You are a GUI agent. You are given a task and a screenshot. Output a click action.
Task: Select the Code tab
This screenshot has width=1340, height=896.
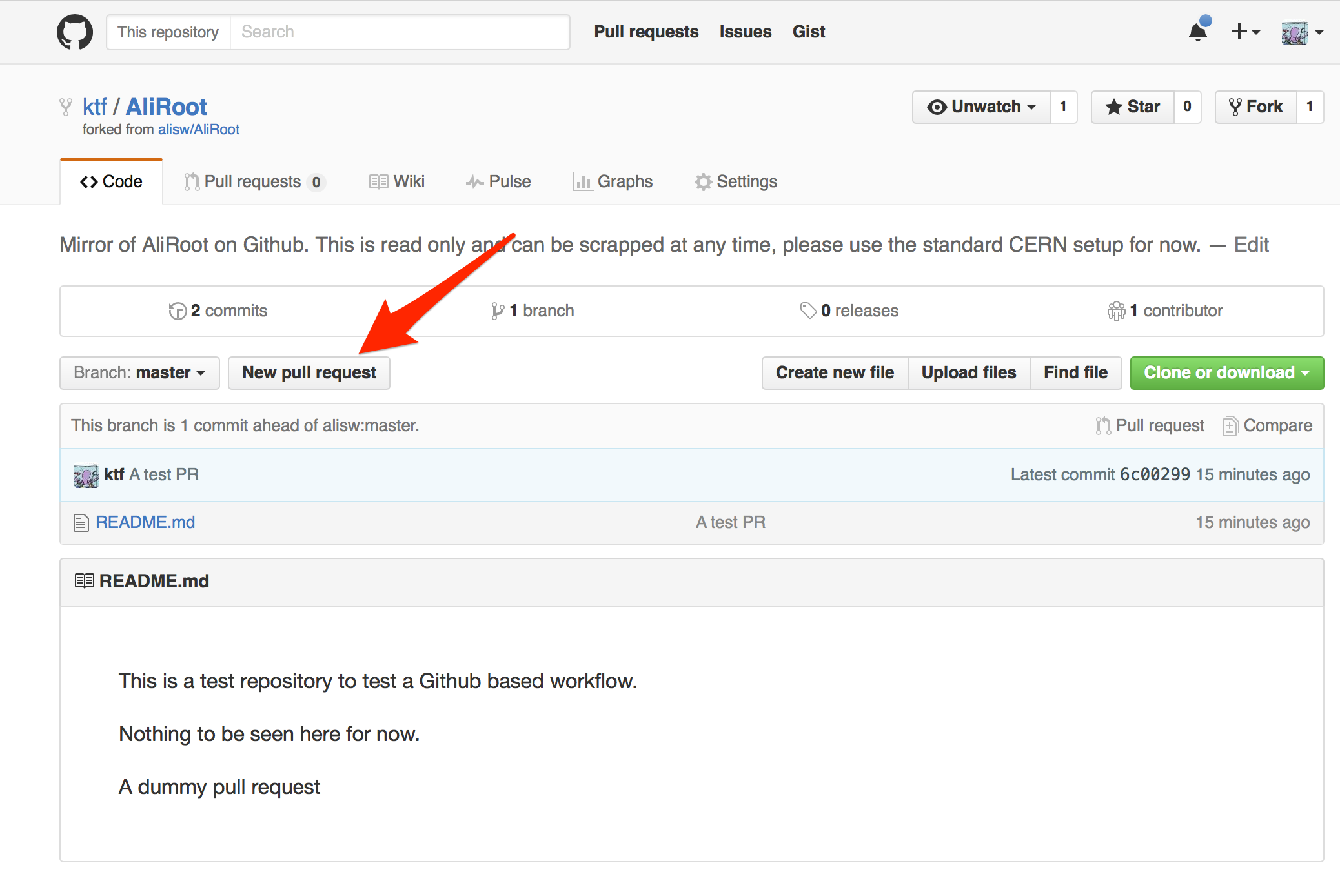[x=110, y=181]
